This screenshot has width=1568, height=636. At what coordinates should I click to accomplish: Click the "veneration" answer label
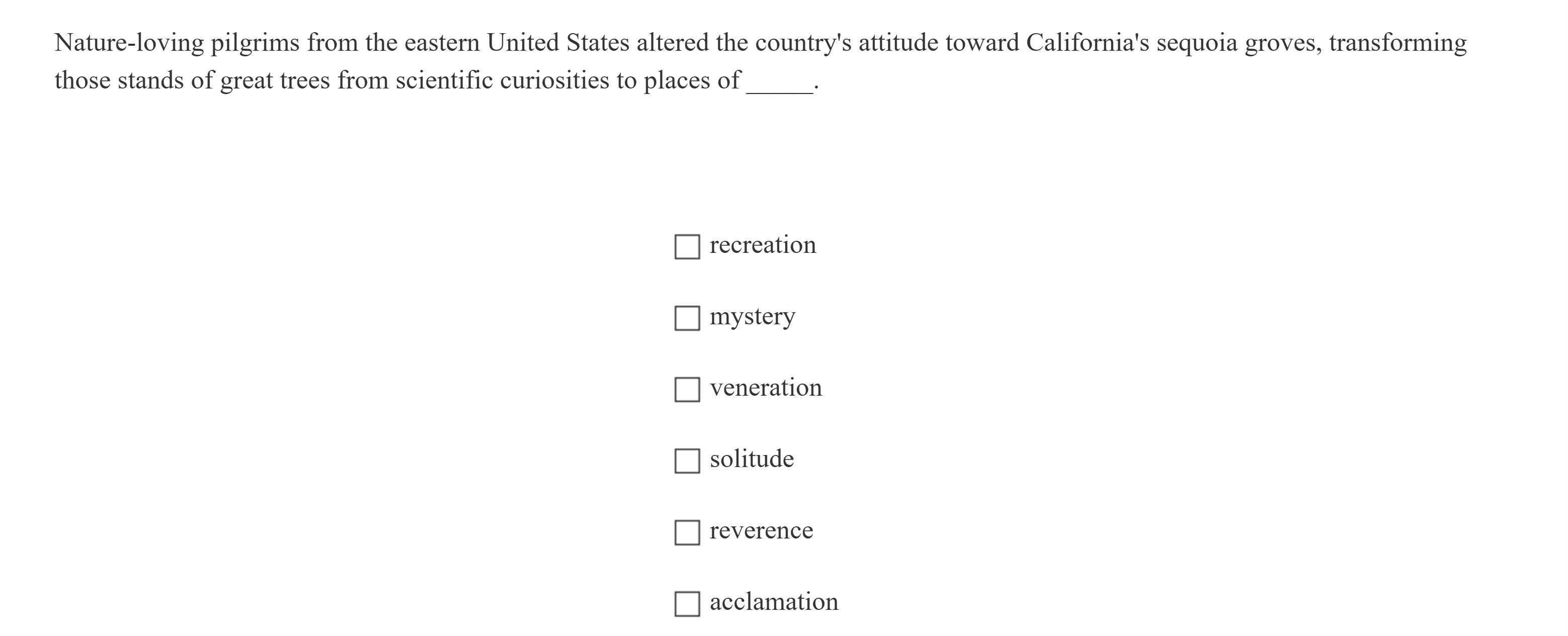click(x=765, y=388)
